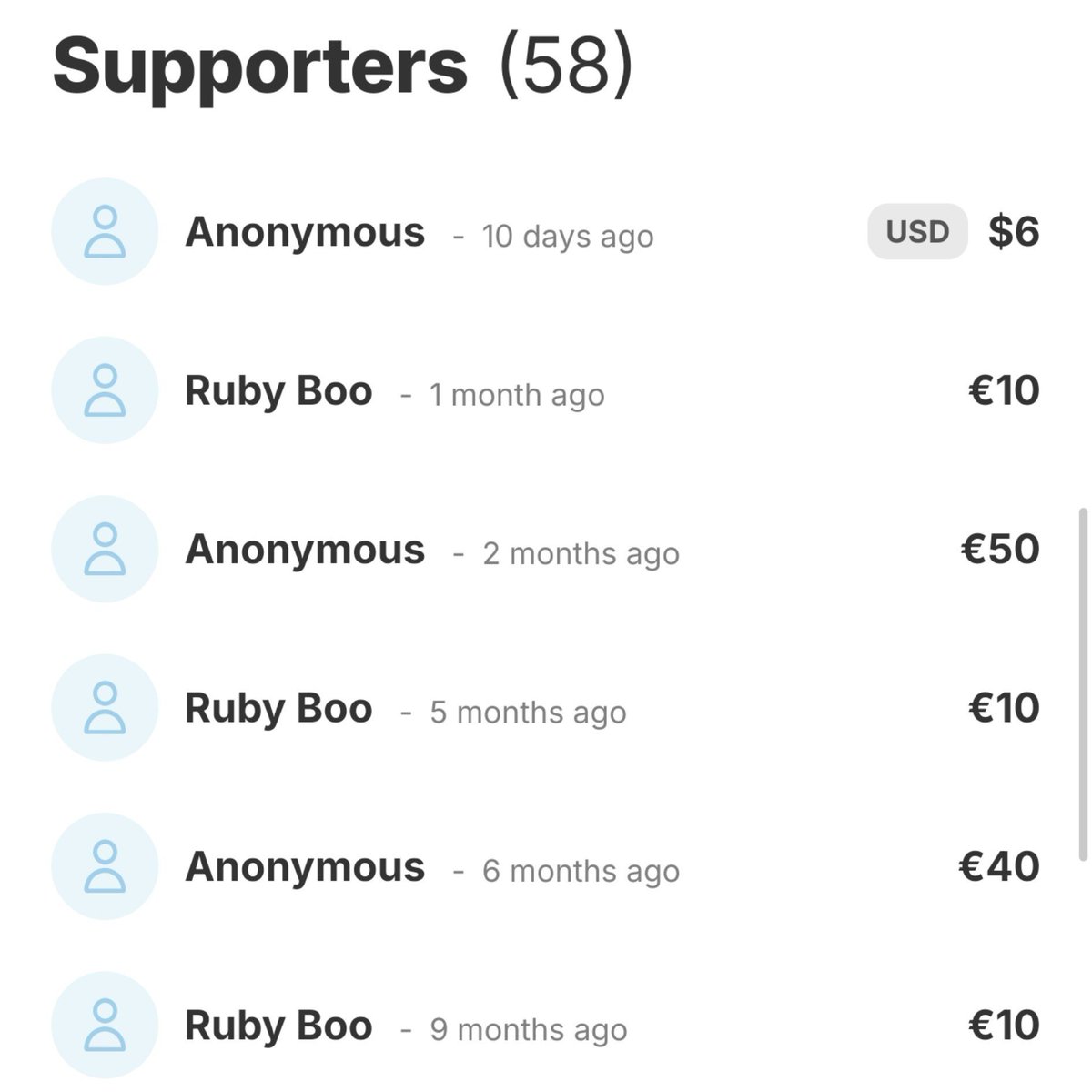The image size is (1092, 1092).
Task: Click avatar icon of Ruby Boo 1 month ago
Action: click(105, 390)
